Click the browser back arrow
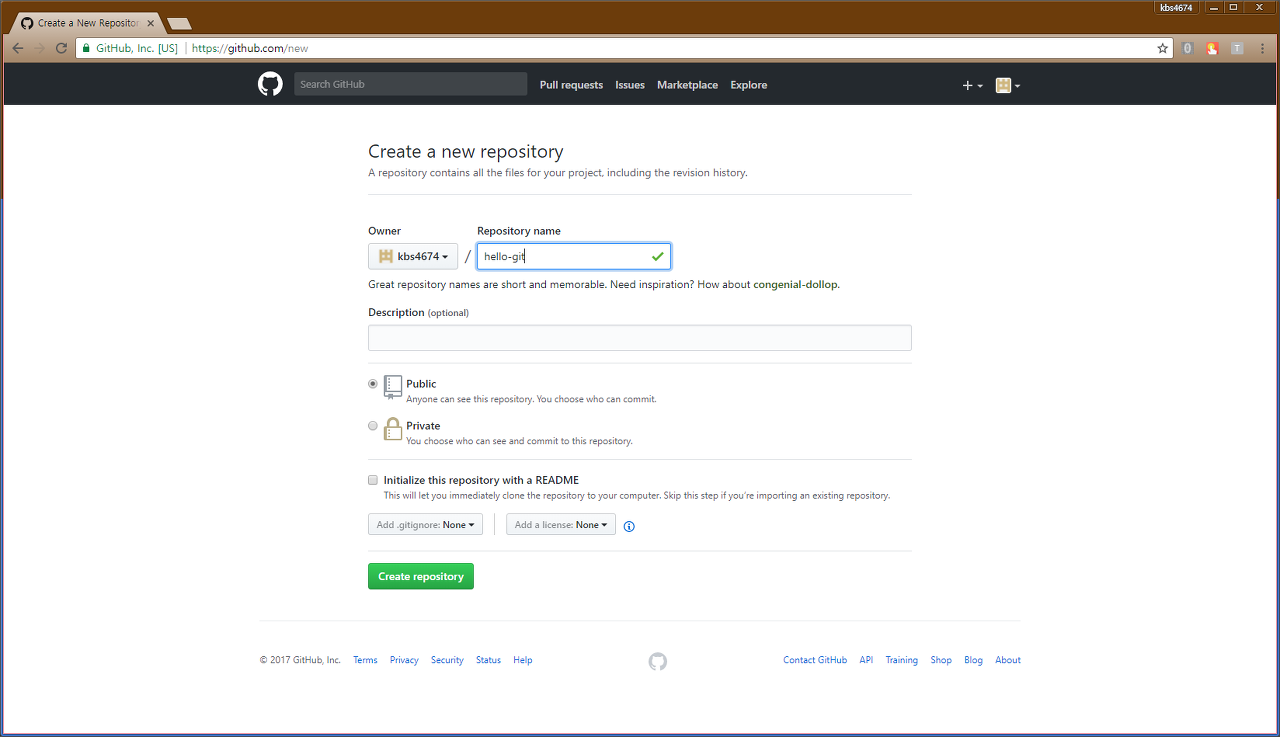1280x737 pixels. (18, 48)
